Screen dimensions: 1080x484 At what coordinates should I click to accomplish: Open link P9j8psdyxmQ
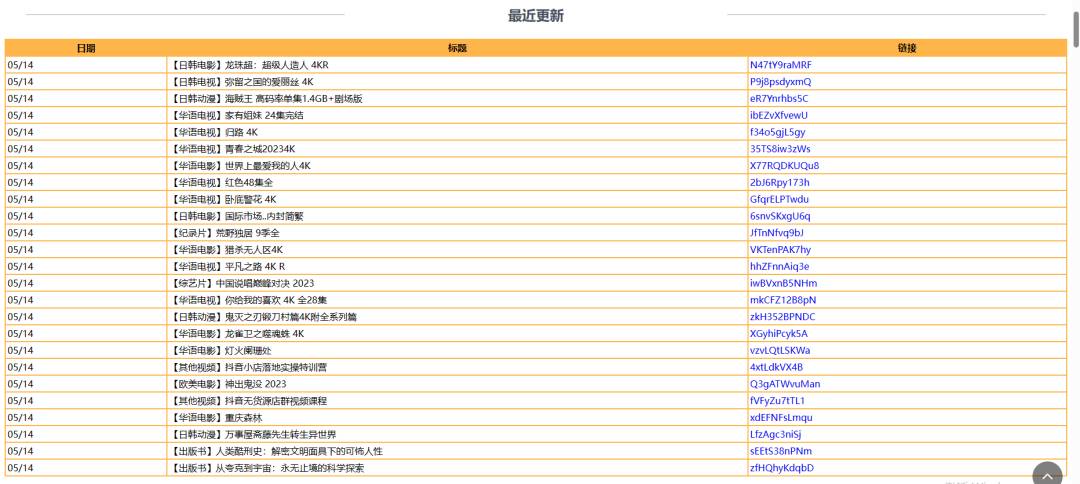click(x=780, y=82)
